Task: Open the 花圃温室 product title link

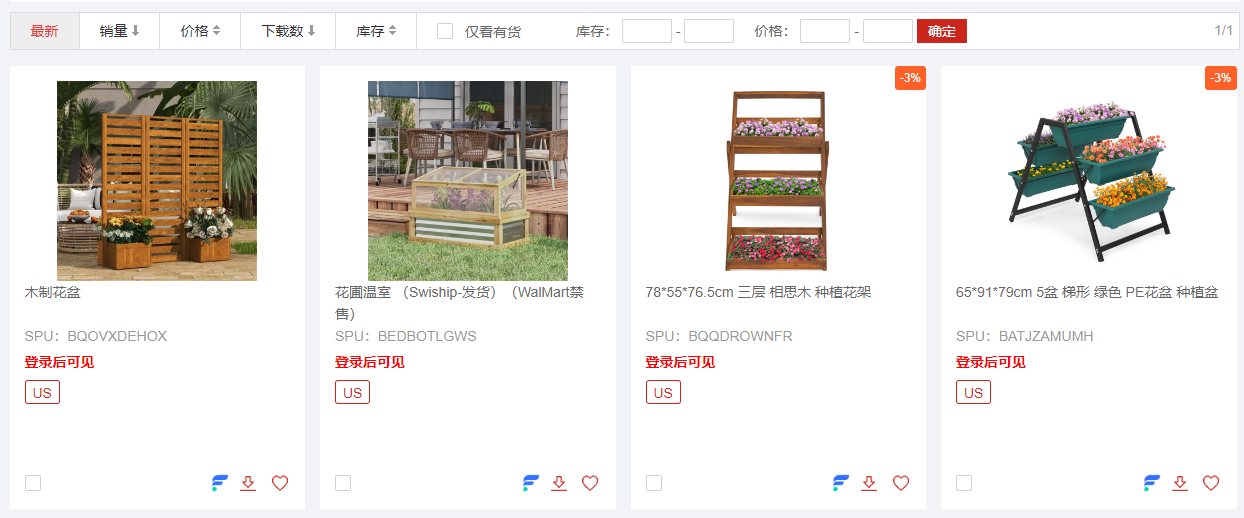Action: (460, 303)
